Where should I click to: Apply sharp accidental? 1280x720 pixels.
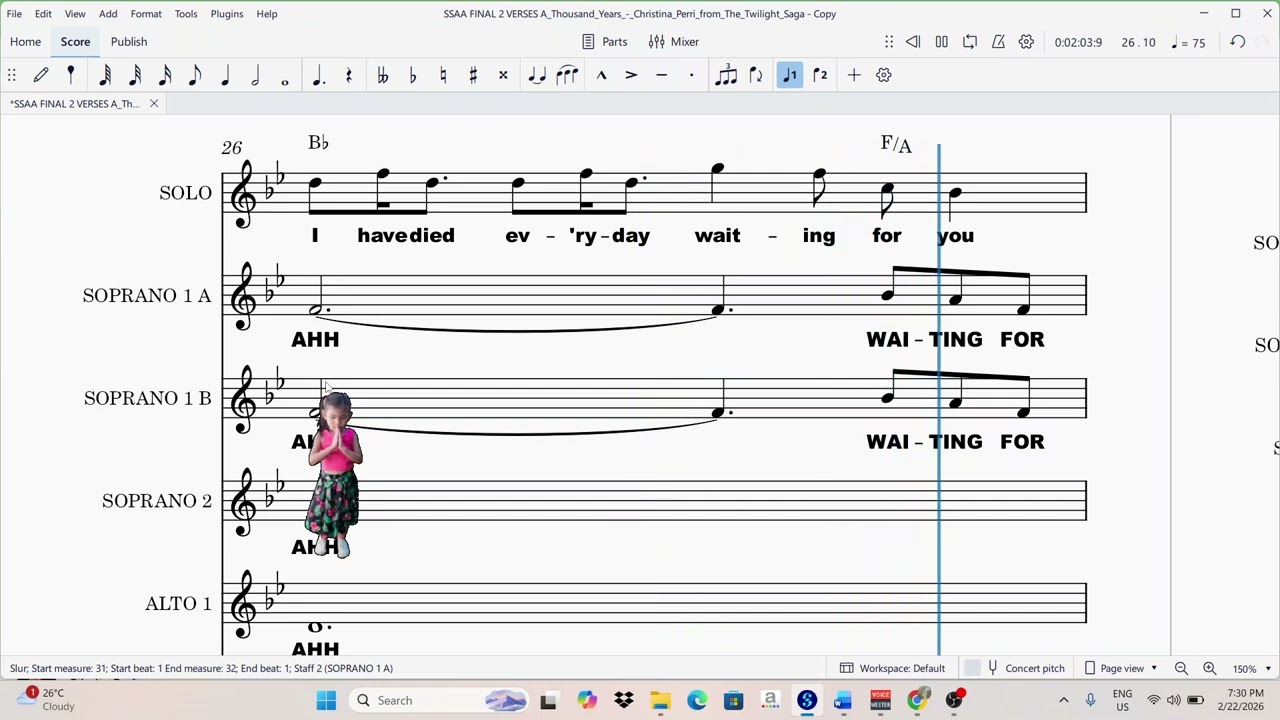point(473,75)
